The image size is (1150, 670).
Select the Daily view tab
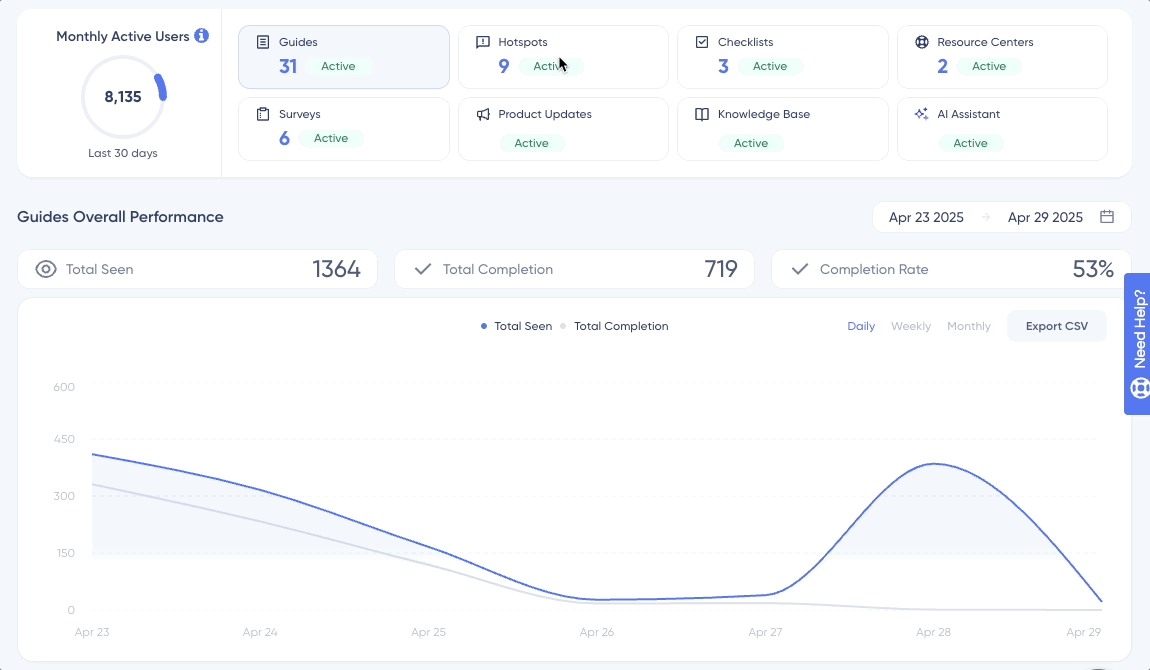pyautogui.click(x=861, y=325)
